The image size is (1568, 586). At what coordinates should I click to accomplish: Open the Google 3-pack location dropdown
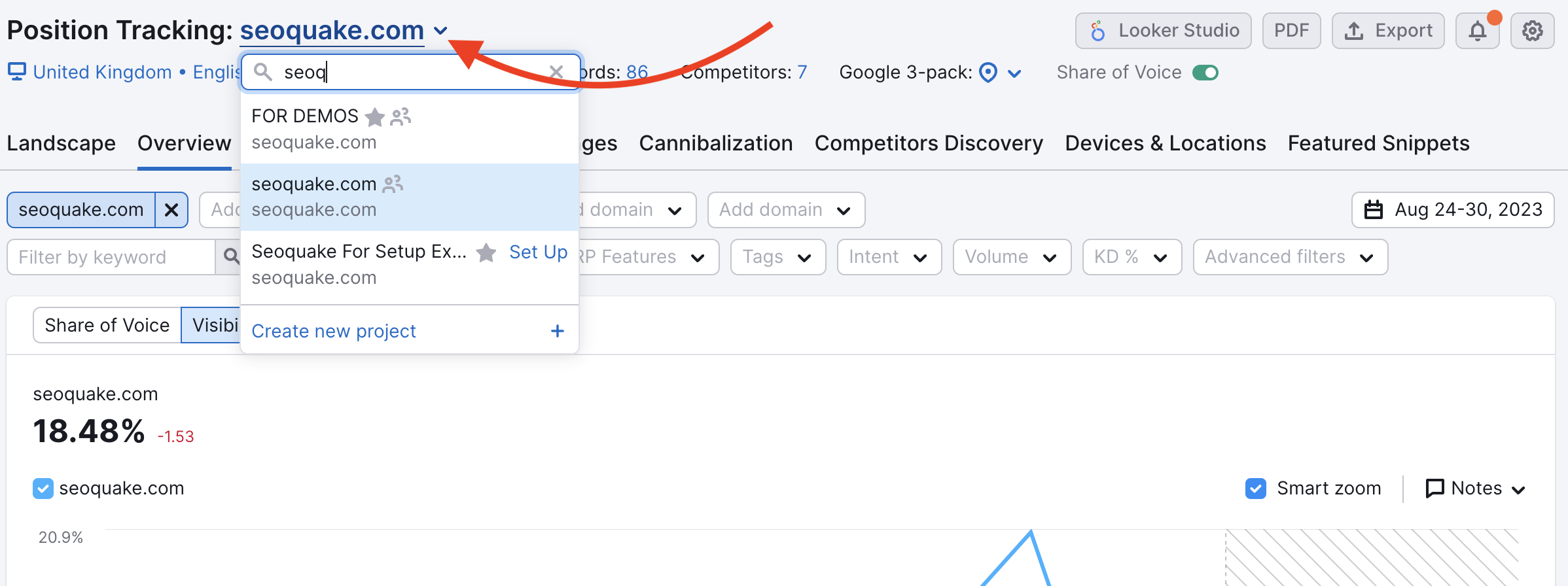click(x=1014, y=73)
